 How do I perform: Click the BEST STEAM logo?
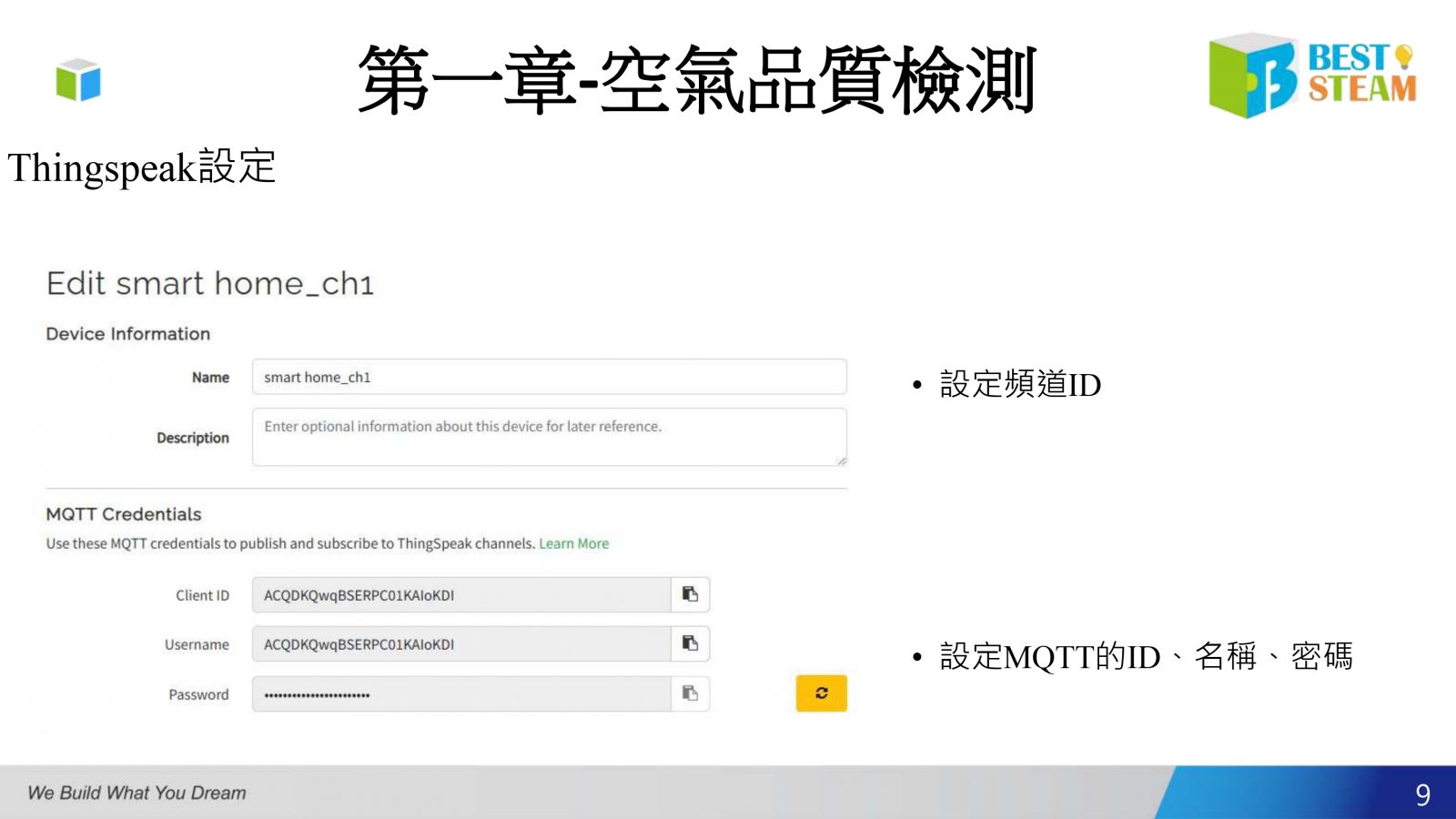click(1311, 75)
